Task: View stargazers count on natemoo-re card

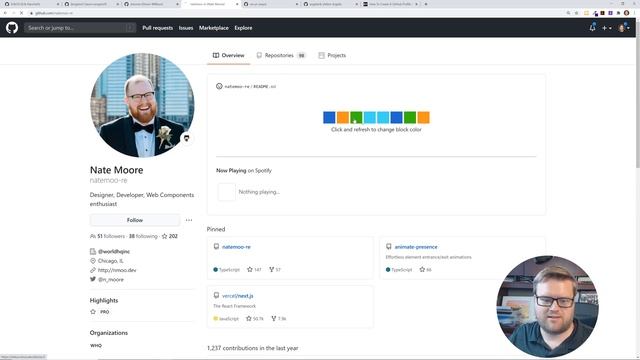Action: pos(254,269)
